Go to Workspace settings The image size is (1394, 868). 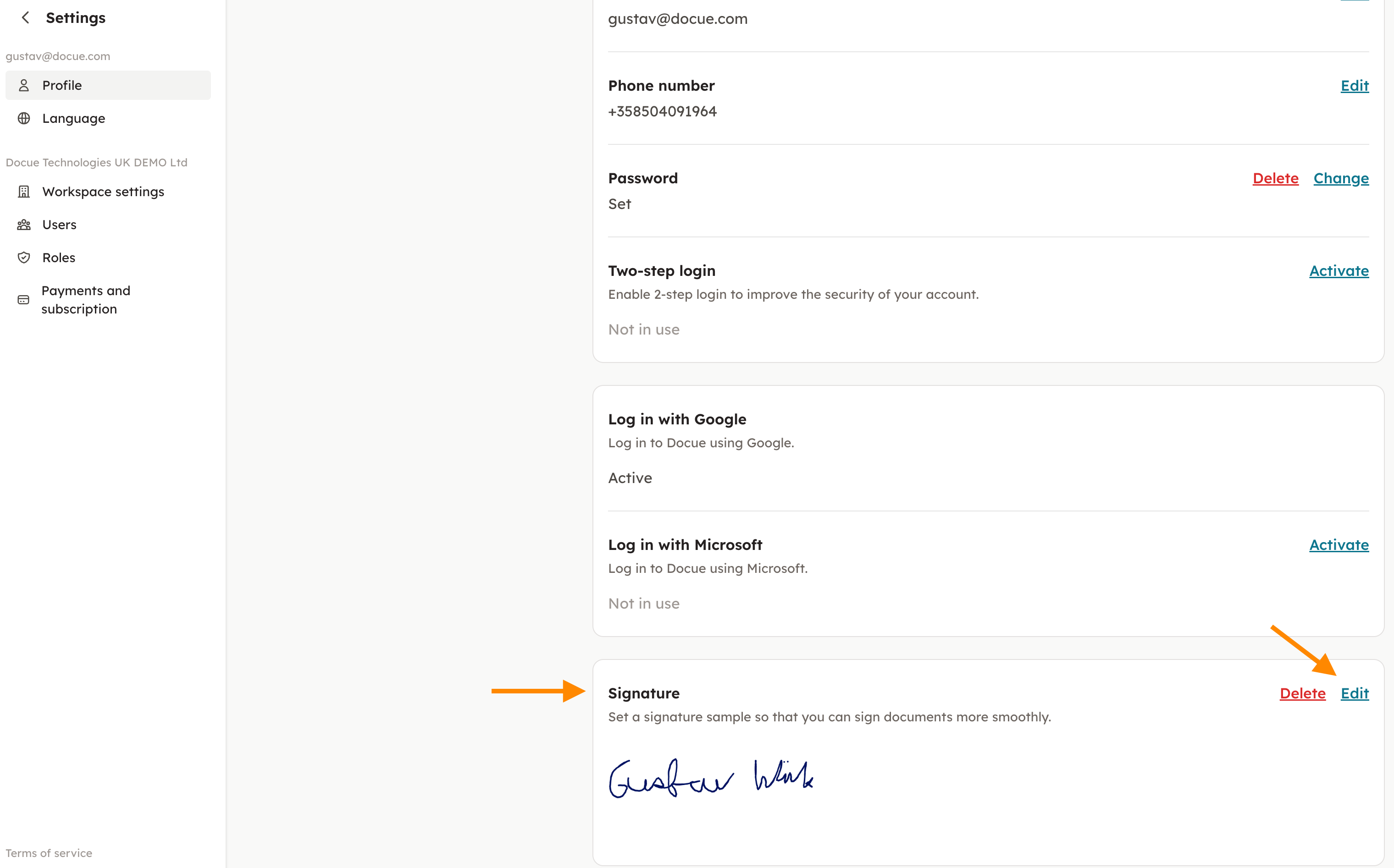click(x=103, y=192)
